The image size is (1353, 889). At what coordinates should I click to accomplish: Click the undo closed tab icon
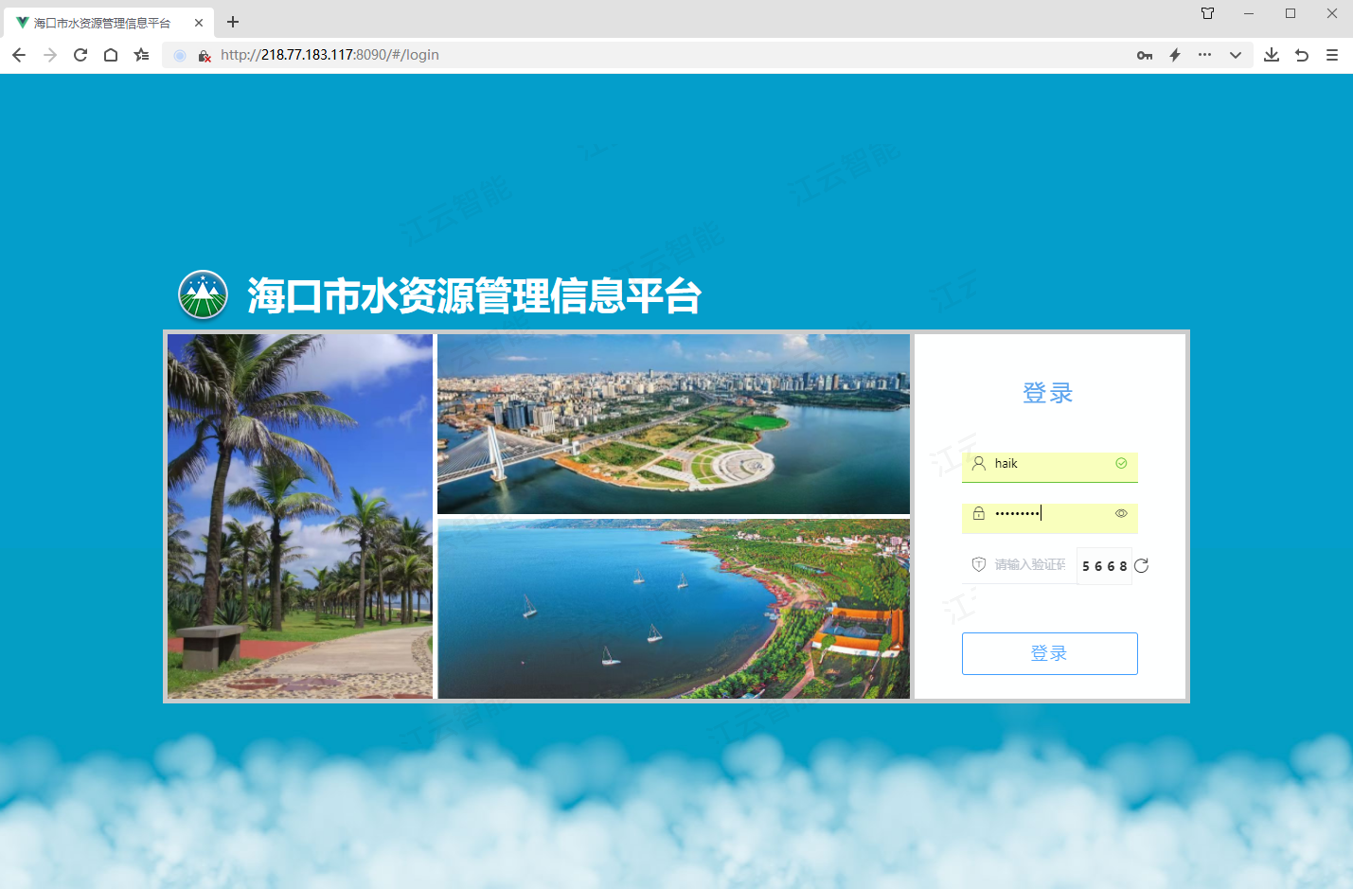click(x=1302, y=55)
